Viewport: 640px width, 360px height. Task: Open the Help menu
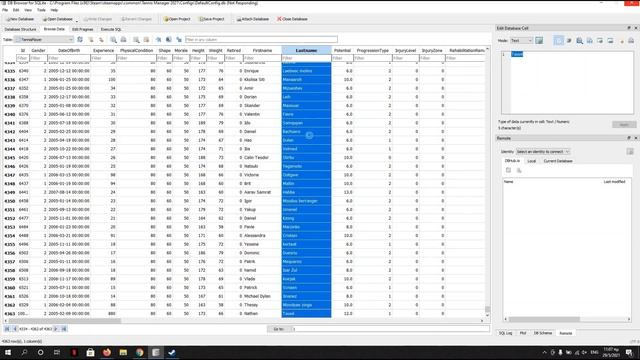[54, 10]
